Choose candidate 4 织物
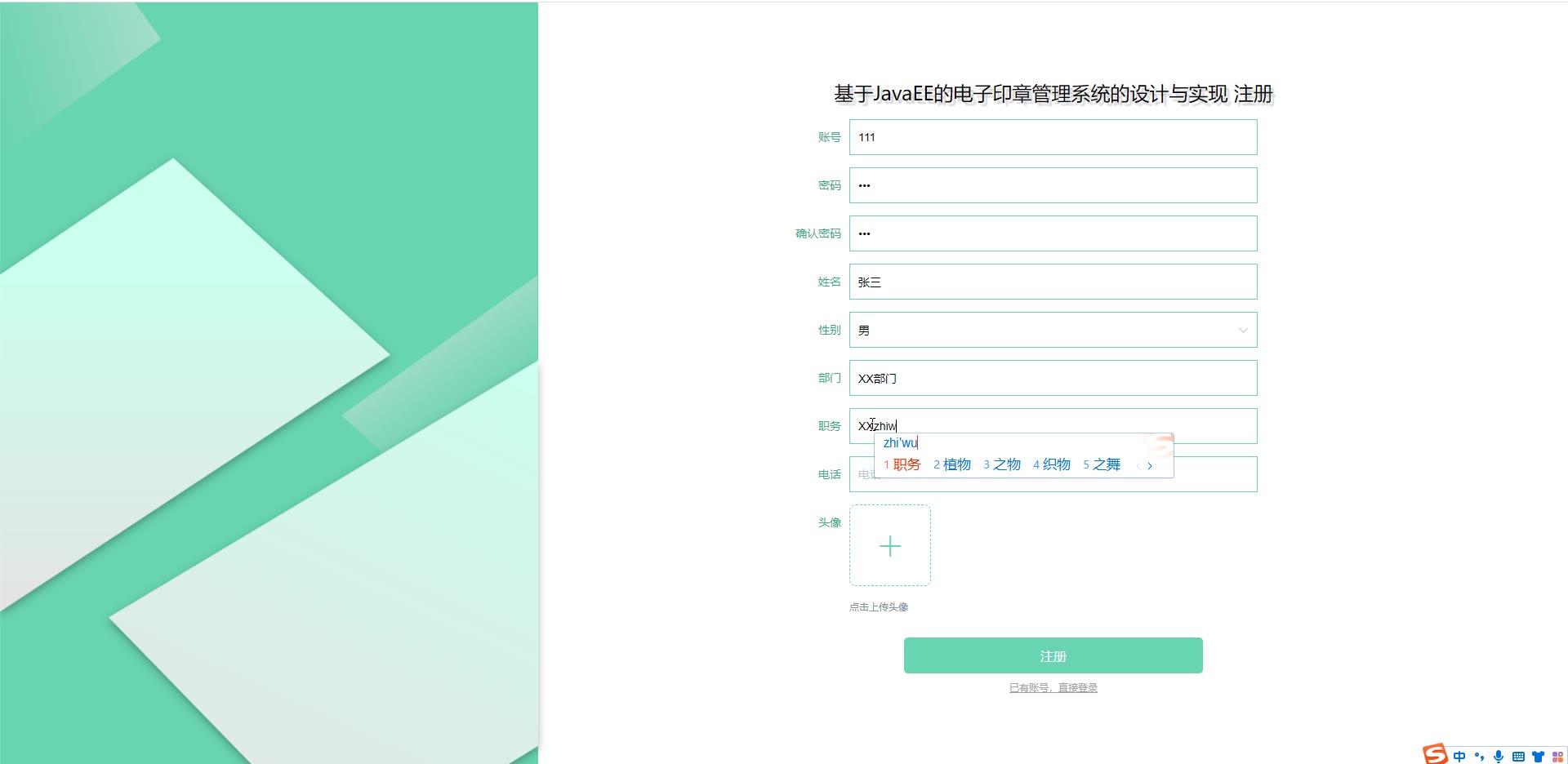The image size is (1568, 764). [x=1052, y=464]
